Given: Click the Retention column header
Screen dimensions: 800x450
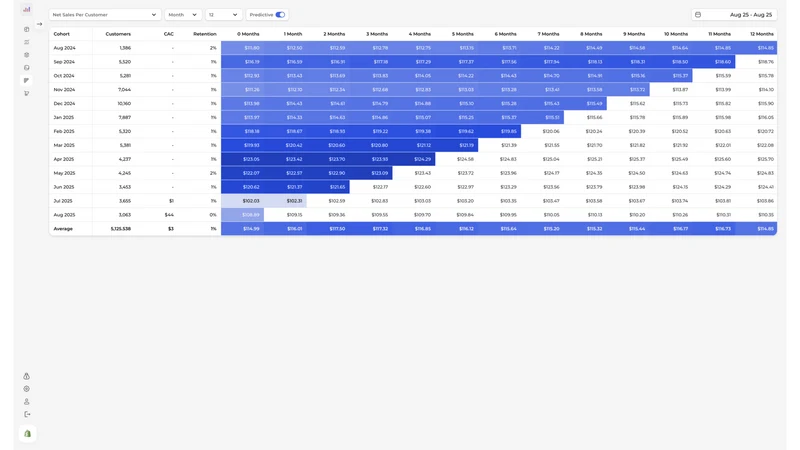Looking at the screenshot, I should point(205,34).
